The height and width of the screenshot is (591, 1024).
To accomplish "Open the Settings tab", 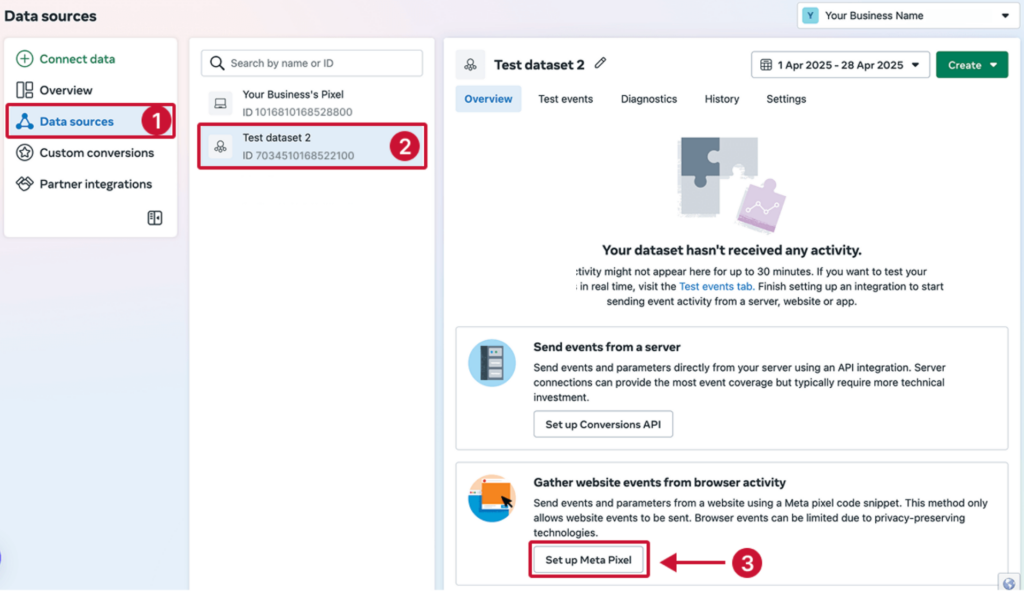I will pos(786,99).
